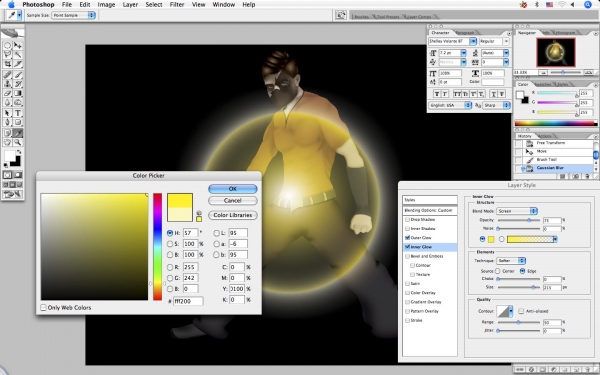Click the Opacity slider in Layer Style

[x=518, y=220]
